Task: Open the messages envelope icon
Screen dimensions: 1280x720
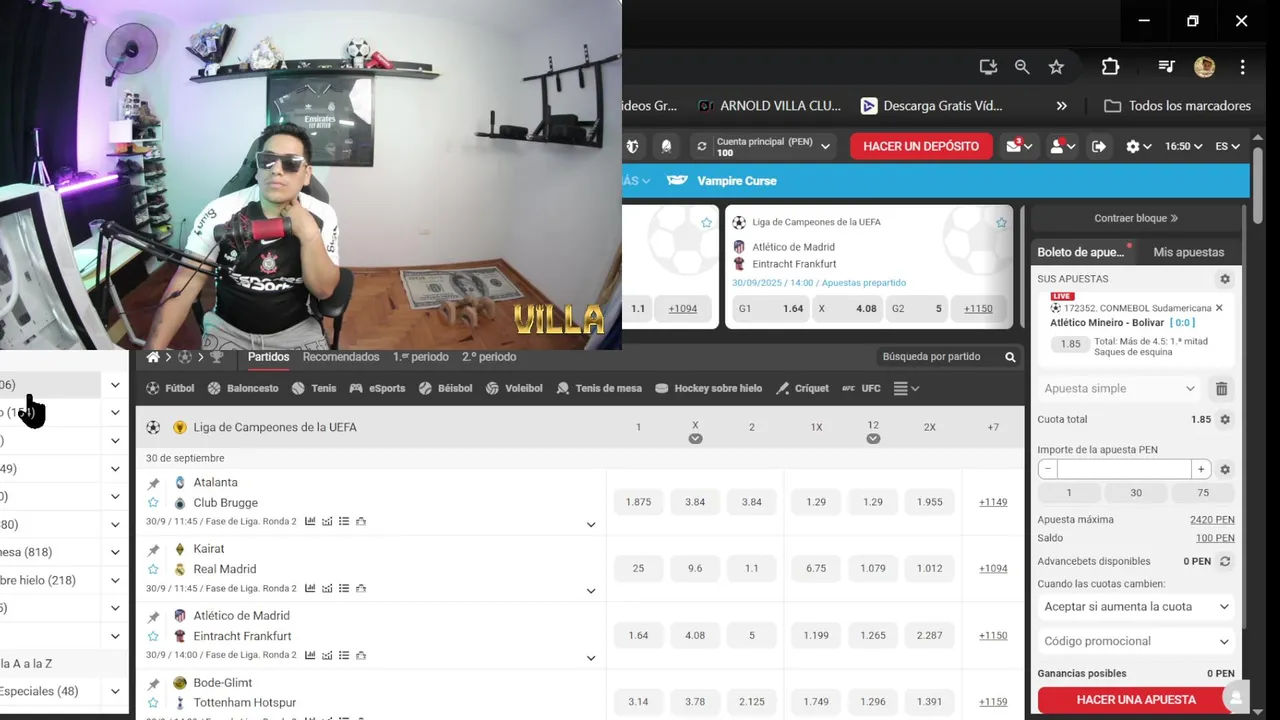Action: [1020, 146]
